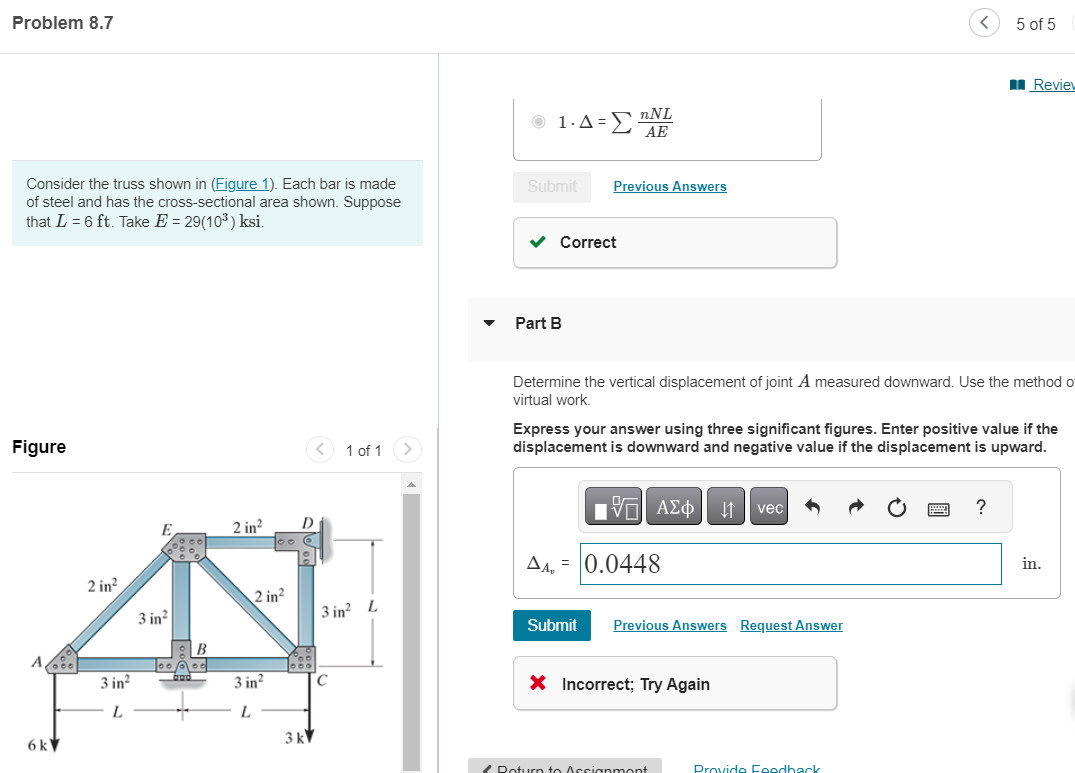Click Request Answer
The width and height of the screenshot is (1075, 773).
[791, 624]
